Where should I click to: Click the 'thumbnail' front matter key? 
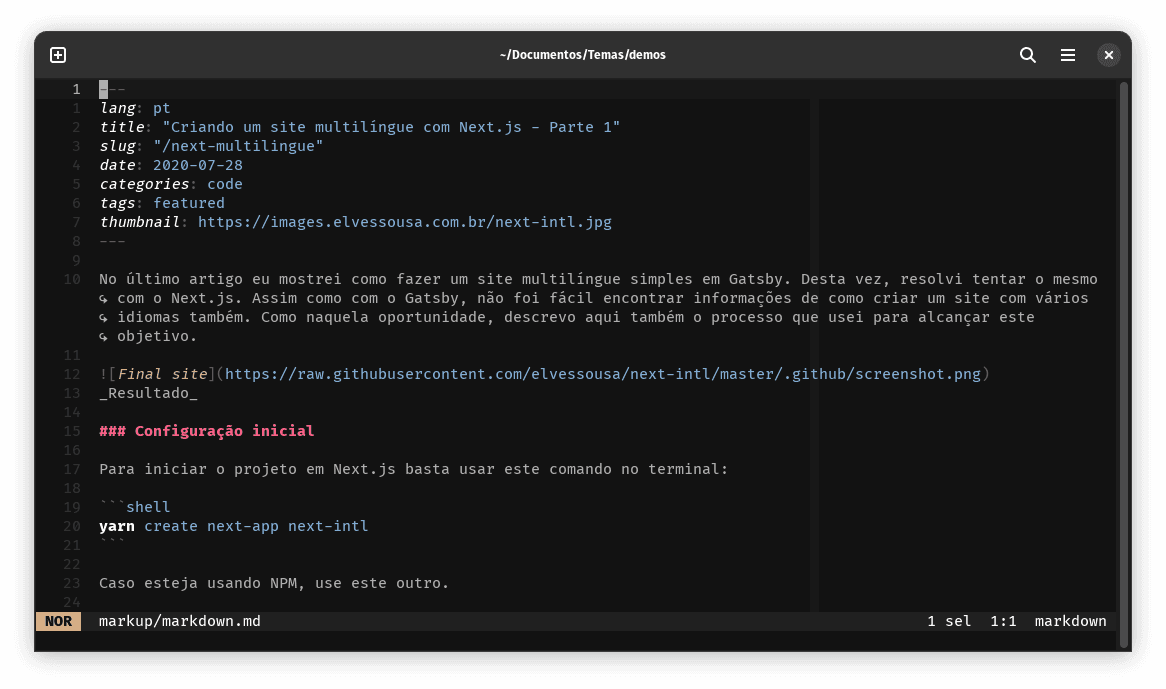tap(139, 222)
